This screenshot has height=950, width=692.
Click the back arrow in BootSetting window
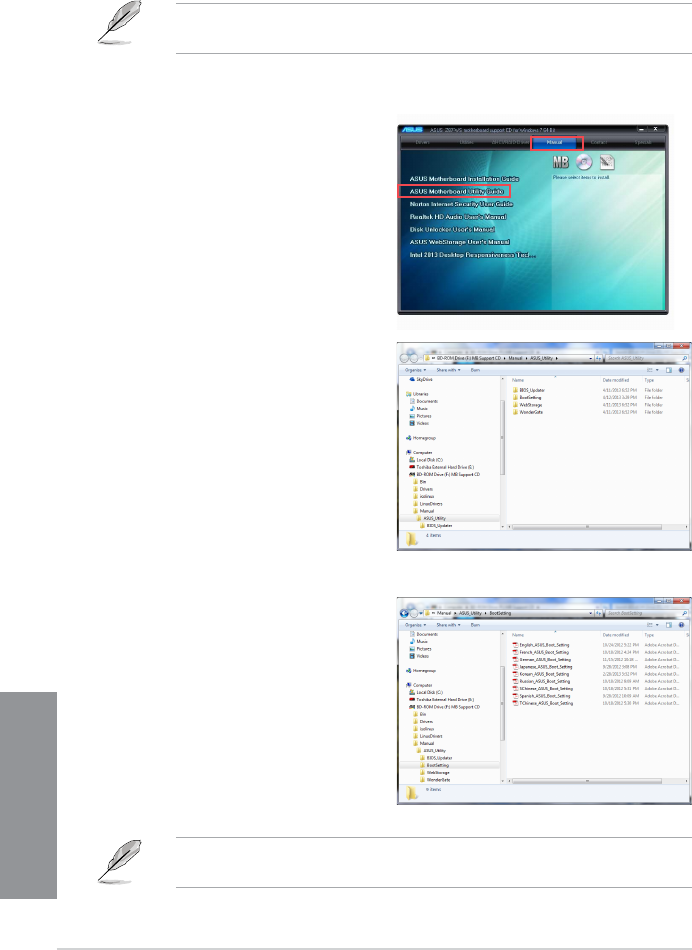click(405, 613)
